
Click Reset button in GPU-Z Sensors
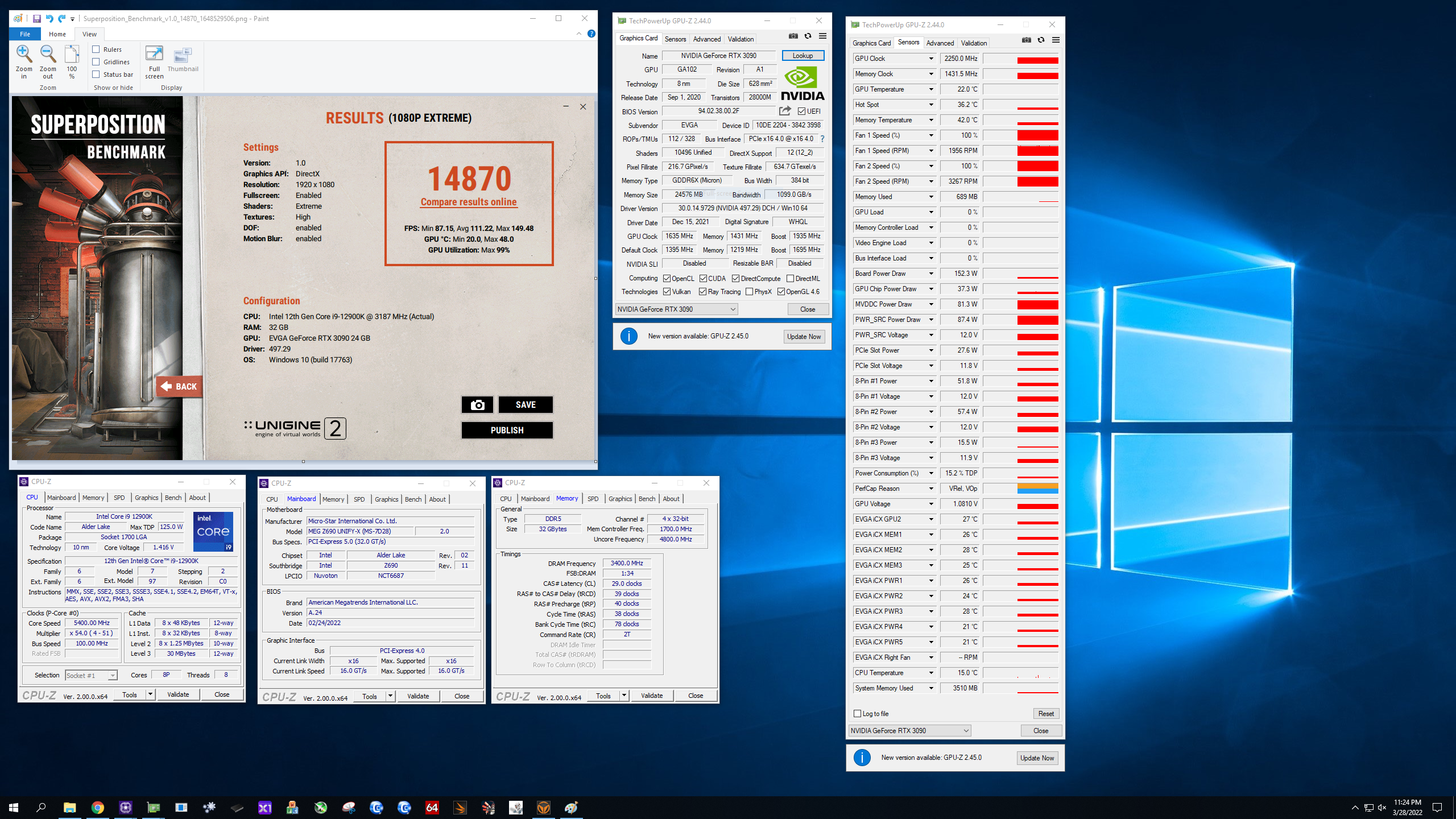pyautogui.click(x=1046, y=714)
